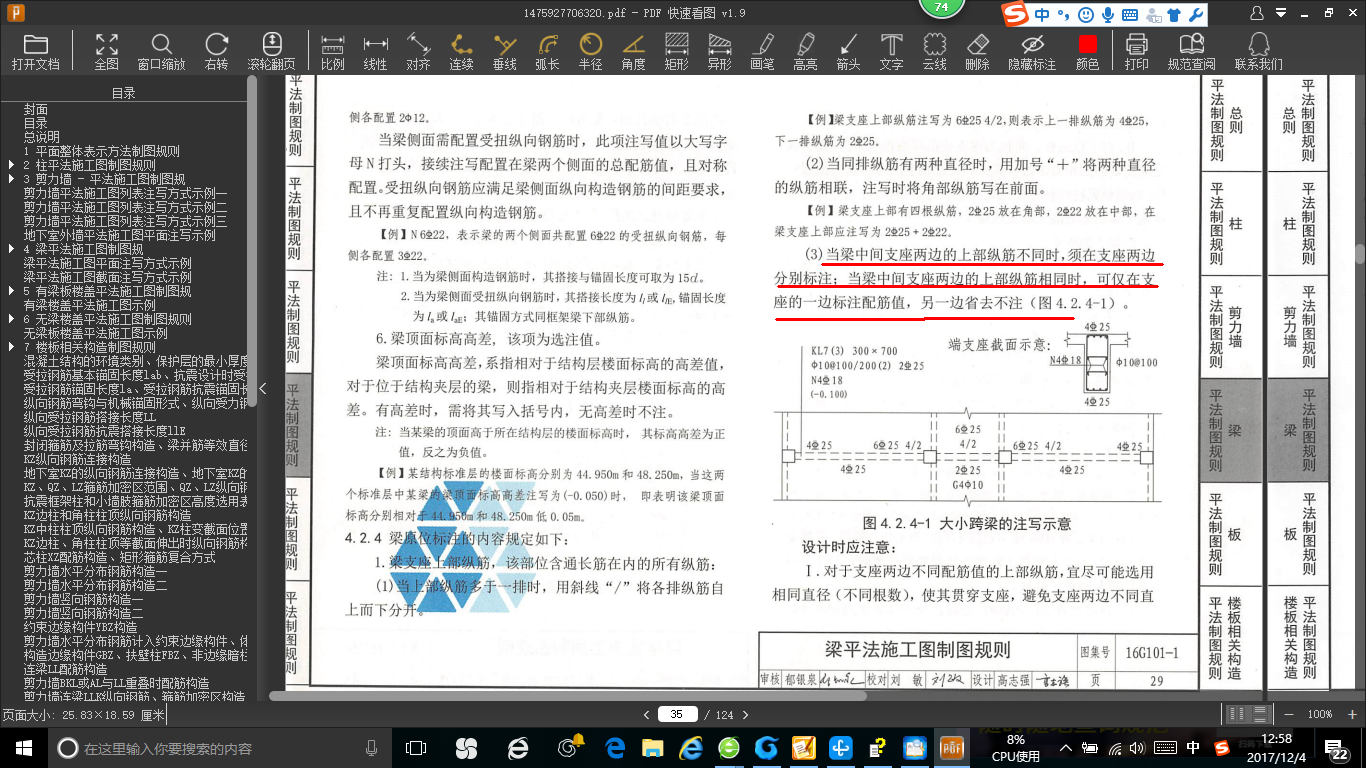
Task: Open the Windows Start menu
Action: click(23, 748)
